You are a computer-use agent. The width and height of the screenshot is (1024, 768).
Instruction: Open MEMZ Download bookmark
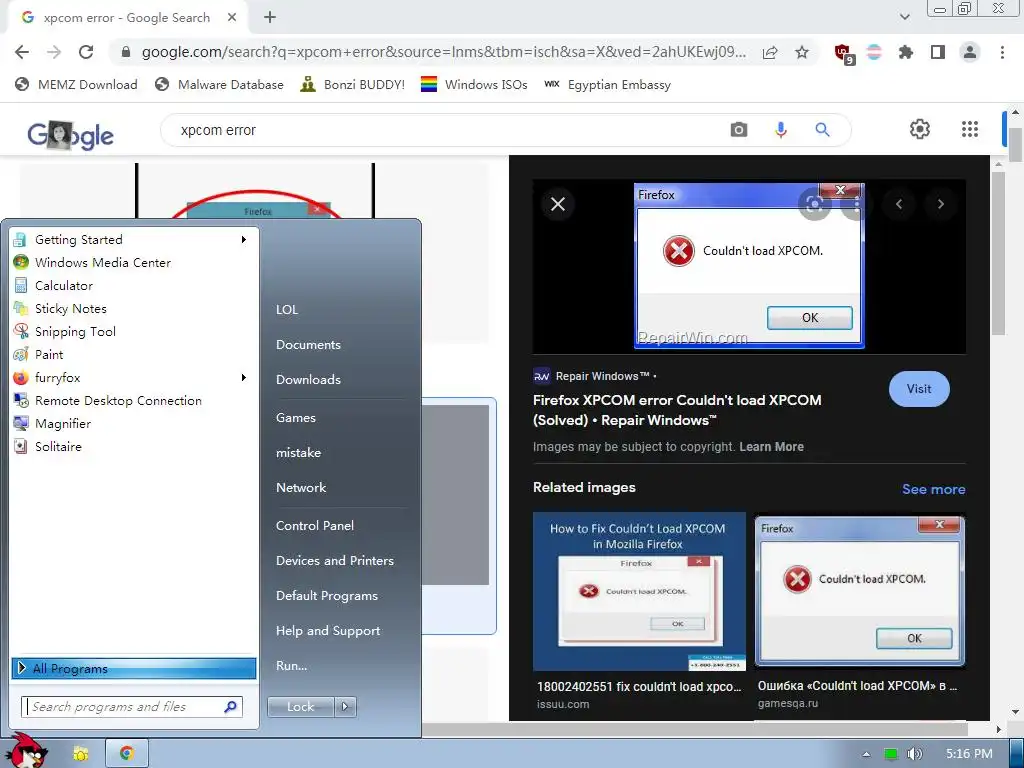76,84
